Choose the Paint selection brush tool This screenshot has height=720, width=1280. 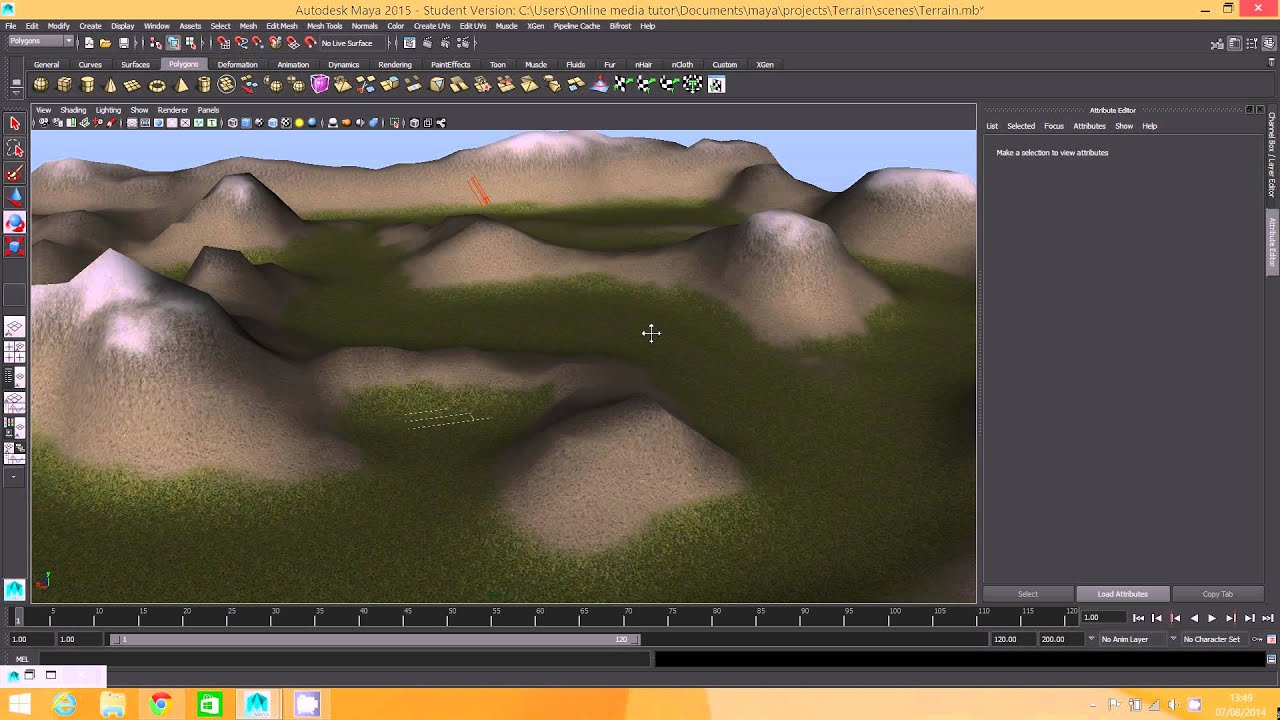(x=14, y=174)
